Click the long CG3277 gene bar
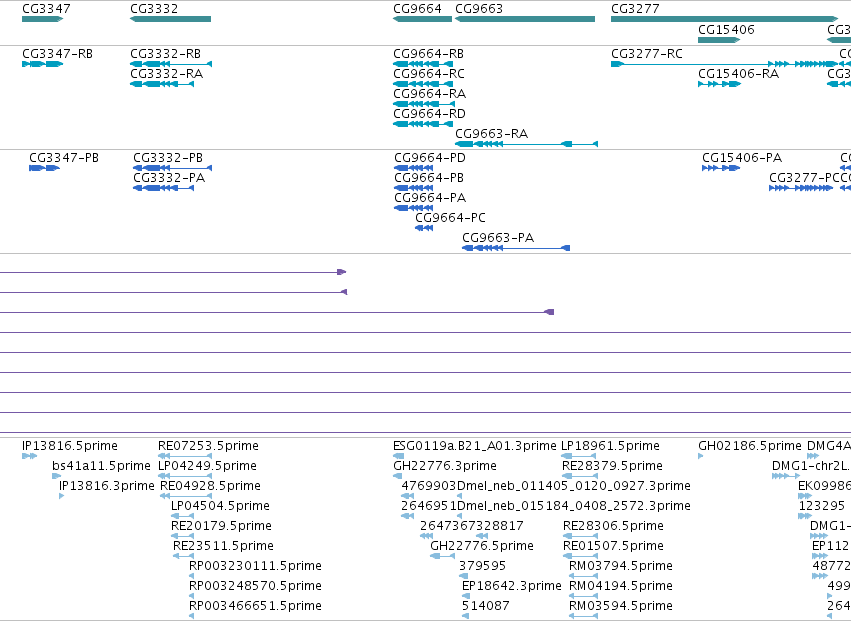This screenshot has height=621, width=851. click(x=725, y=19)
